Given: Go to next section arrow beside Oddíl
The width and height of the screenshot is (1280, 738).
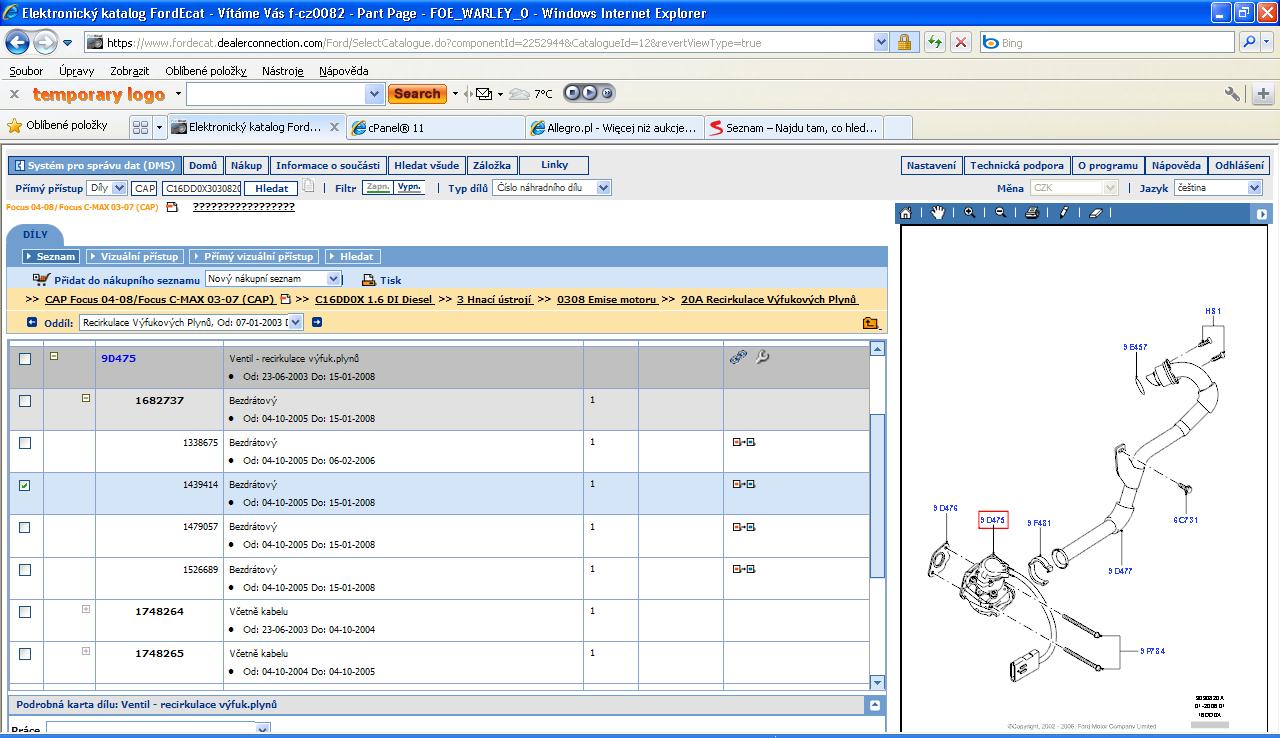Looking at the screenshot, I should [317, 322].
